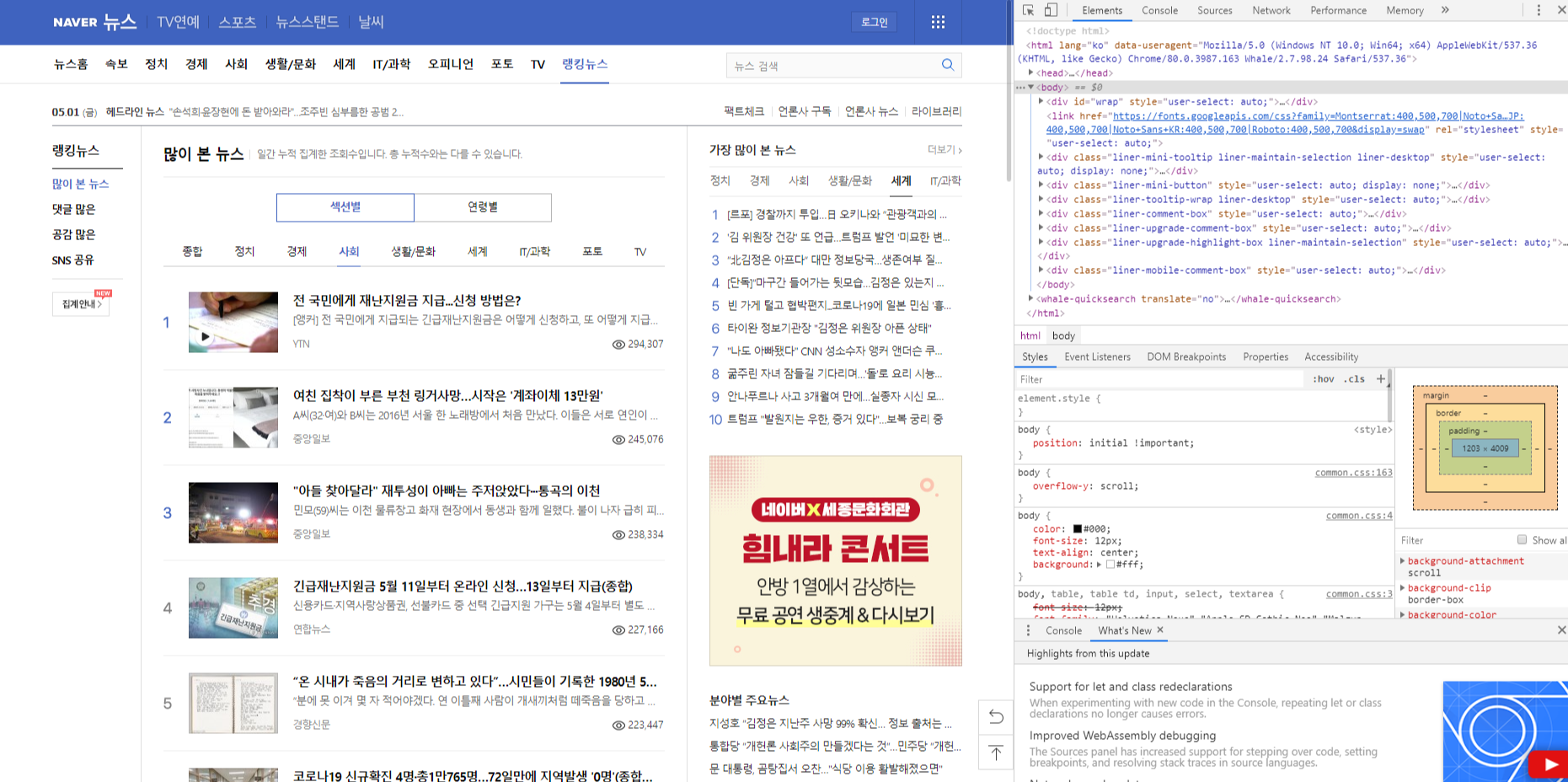The image size is (1568, 782).
Task: Select the 연령별 tab
Action: tap(483, 207)
